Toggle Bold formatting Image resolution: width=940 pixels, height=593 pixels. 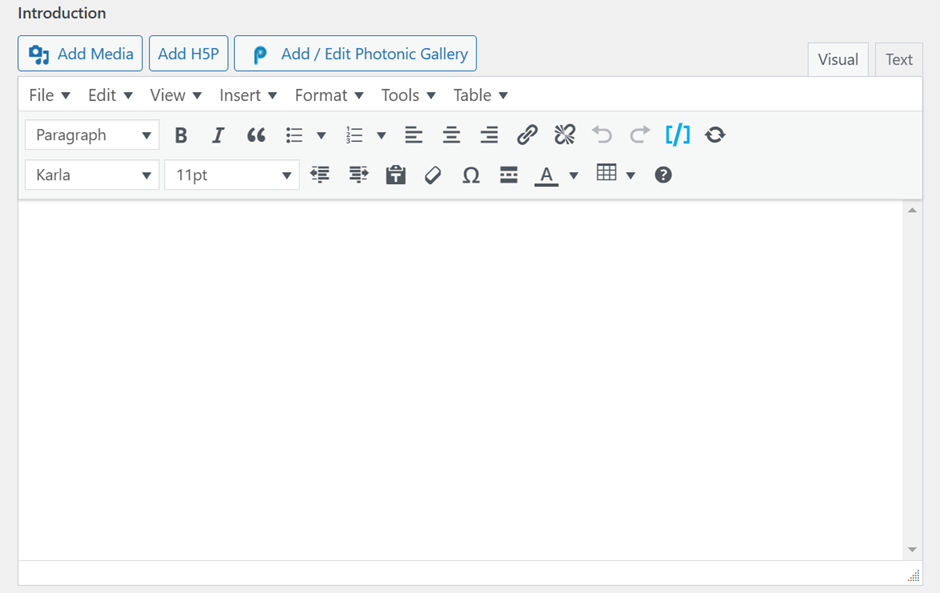[181, 135]
